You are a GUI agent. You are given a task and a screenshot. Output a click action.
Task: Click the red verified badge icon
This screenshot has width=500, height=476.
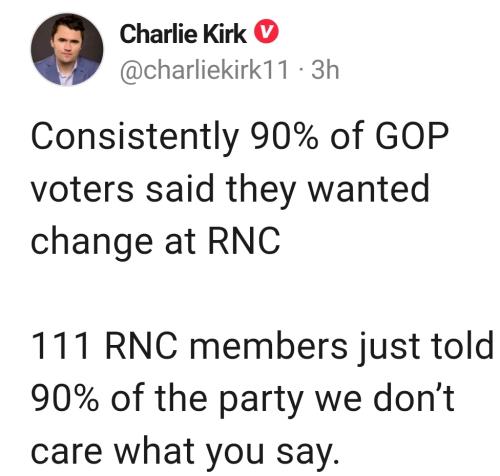click(x=267, y=32)
